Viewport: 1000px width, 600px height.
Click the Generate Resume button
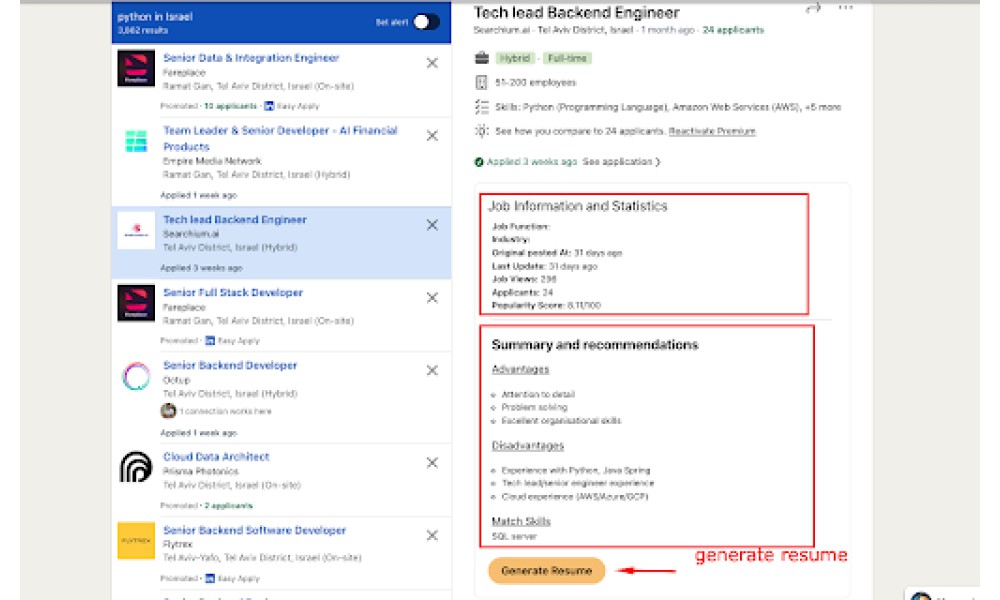(547, 571)
